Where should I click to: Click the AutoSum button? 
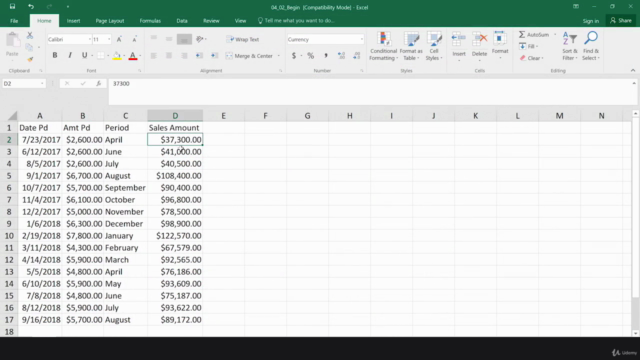click(534, 35)
